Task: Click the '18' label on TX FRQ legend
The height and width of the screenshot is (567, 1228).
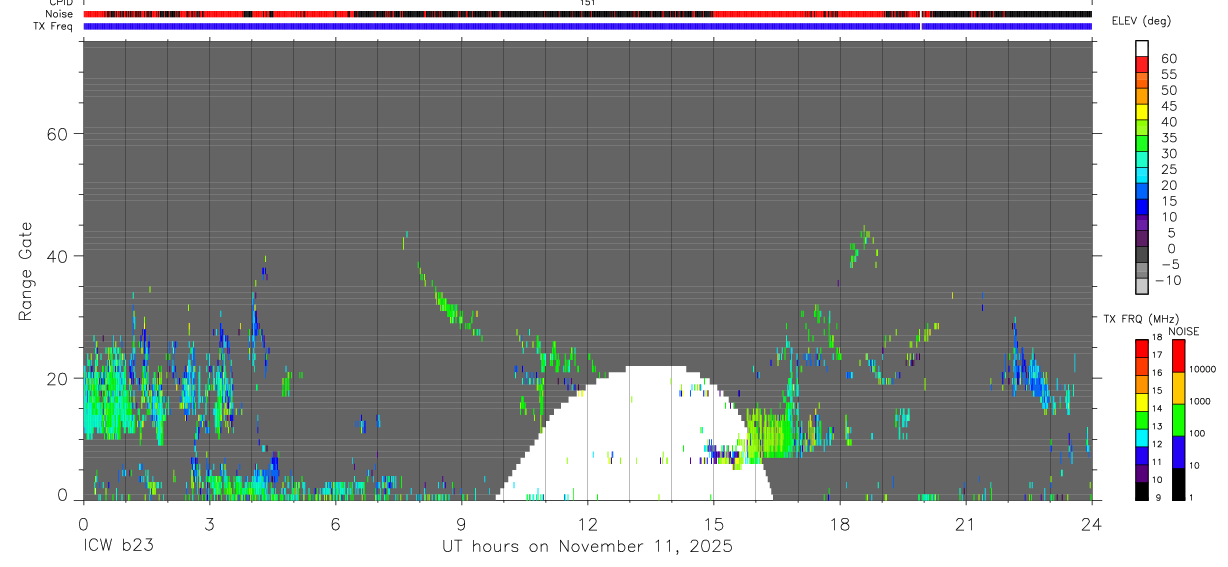Action: pyautogui.click(x=1157, y=338)
